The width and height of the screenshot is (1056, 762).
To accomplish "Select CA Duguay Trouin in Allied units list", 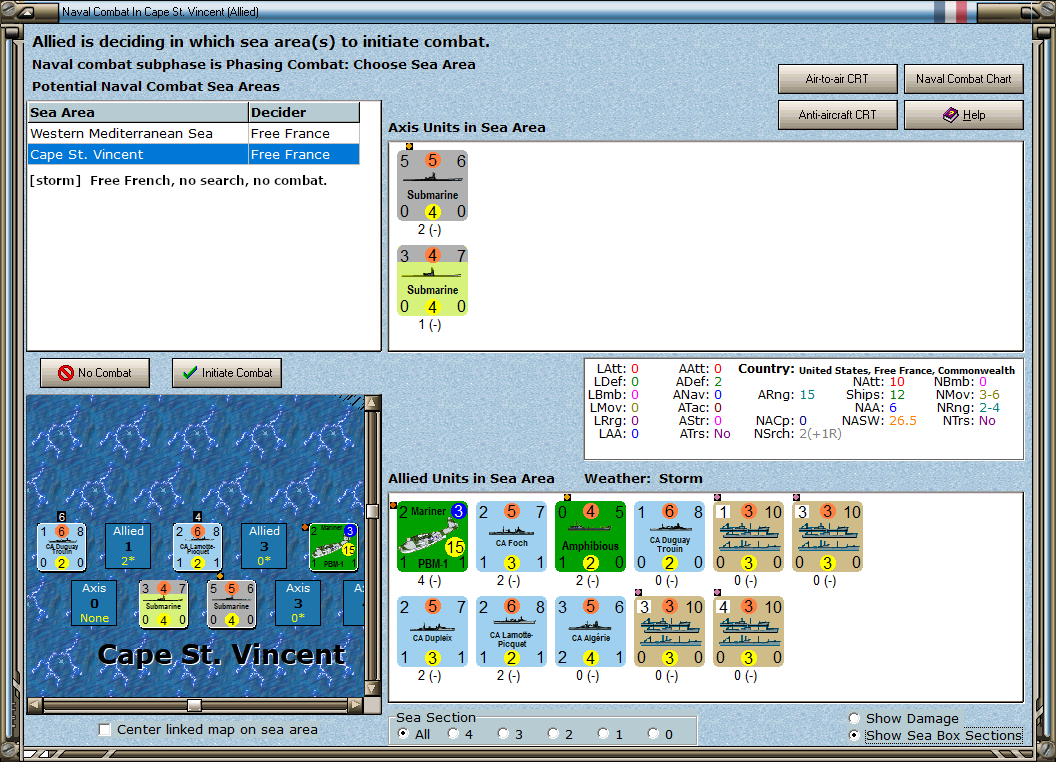I will pos(669,537).
